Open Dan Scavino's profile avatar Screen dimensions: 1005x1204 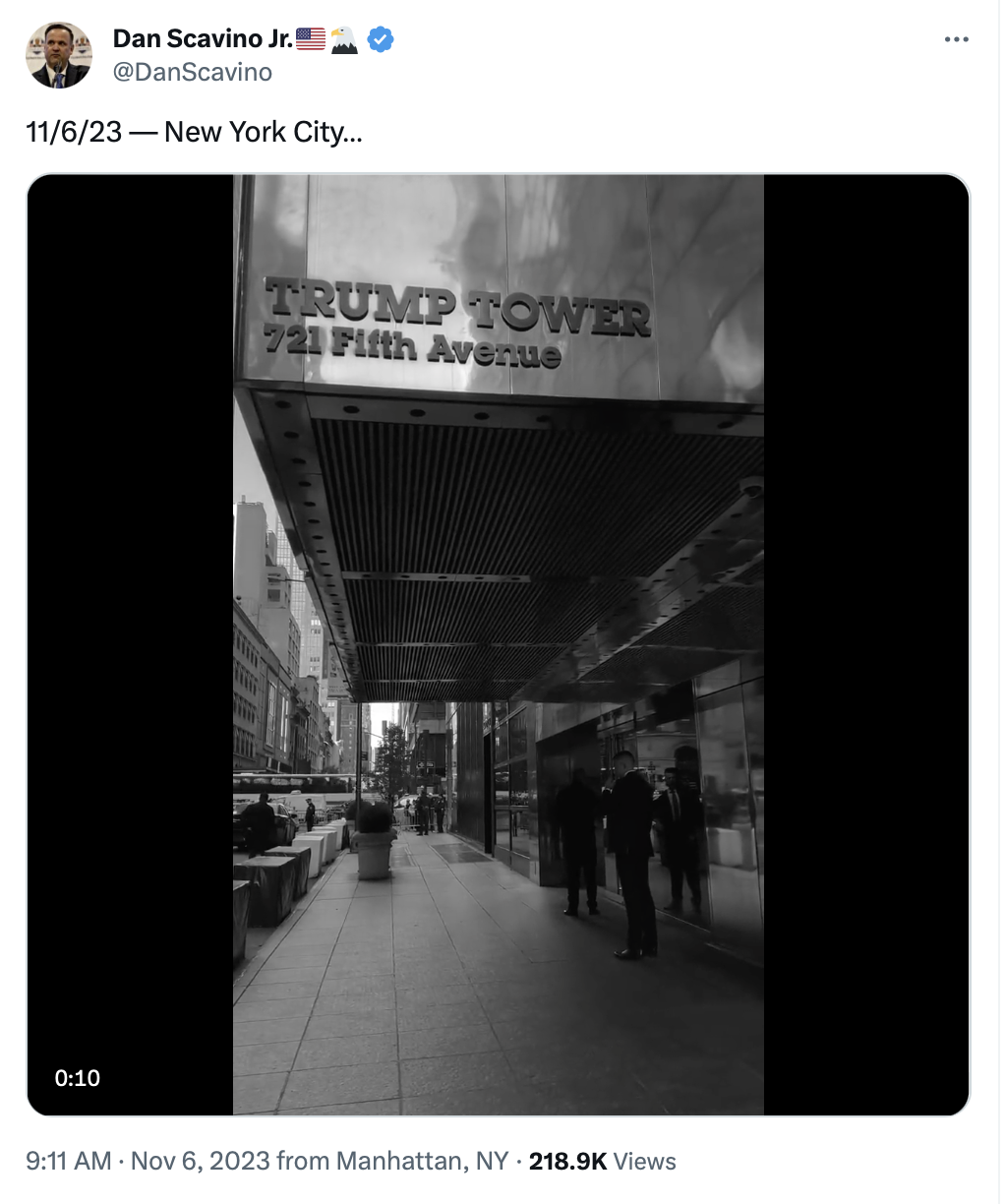click(x=59, y=55)
